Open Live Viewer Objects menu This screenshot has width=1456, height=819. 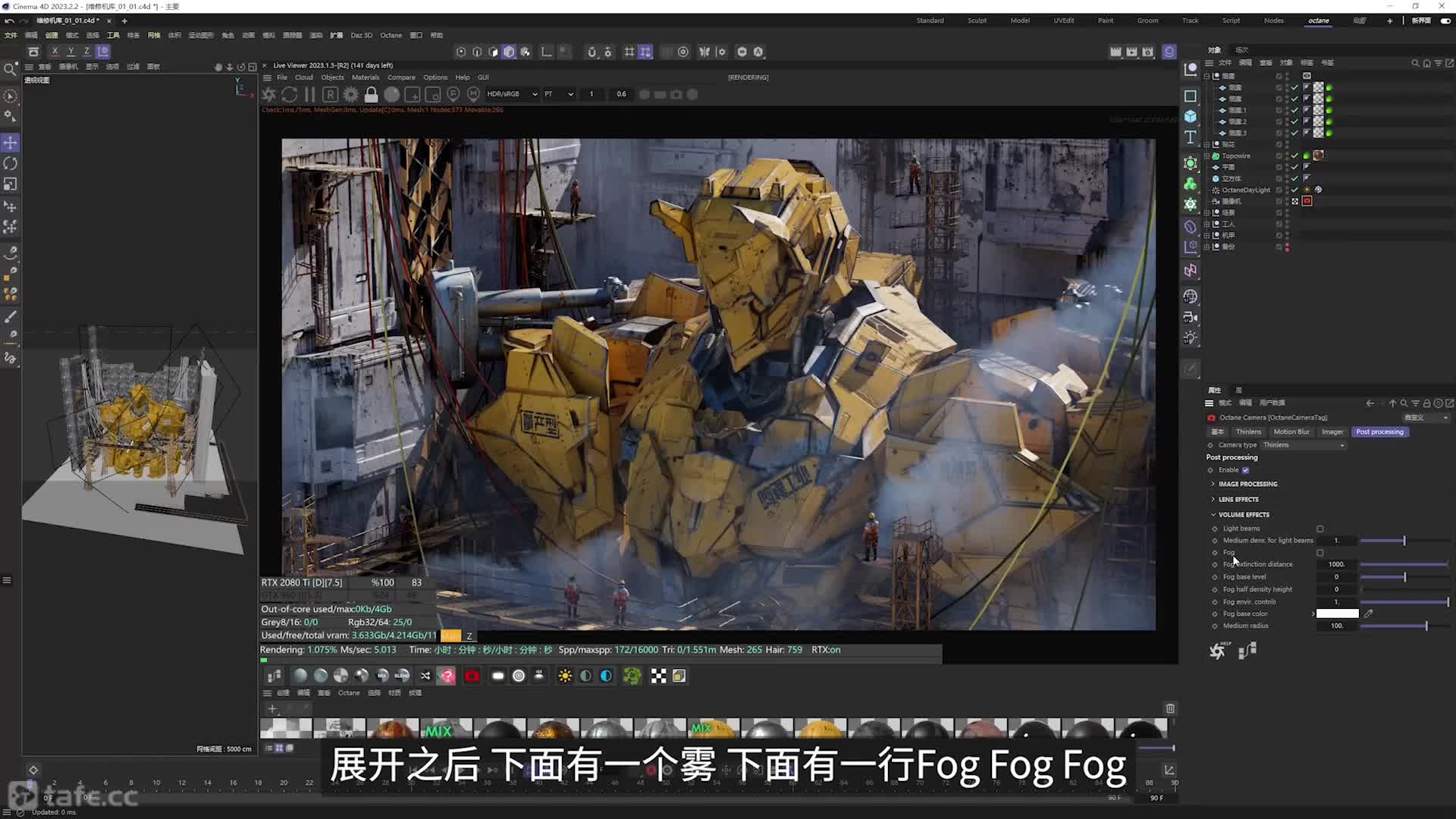[x=332, y=77]
